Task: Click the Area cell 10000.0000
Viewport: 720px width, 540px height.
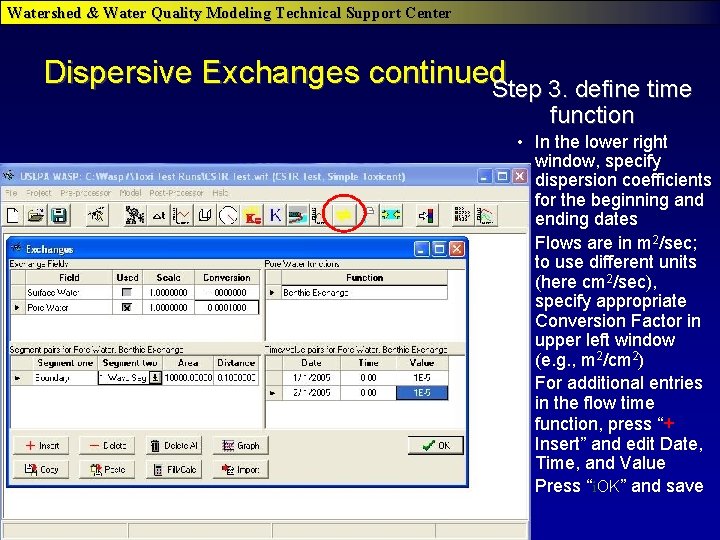Action: click(x=188, y=377)
